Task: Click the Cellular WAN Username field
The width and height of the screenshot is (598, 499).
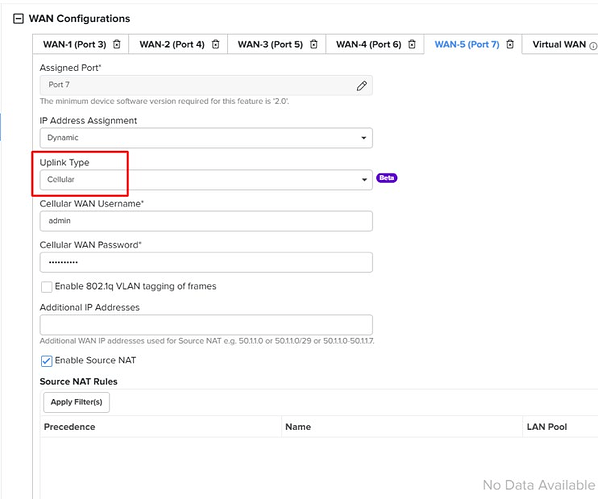Action: click(x=206, y=221)
